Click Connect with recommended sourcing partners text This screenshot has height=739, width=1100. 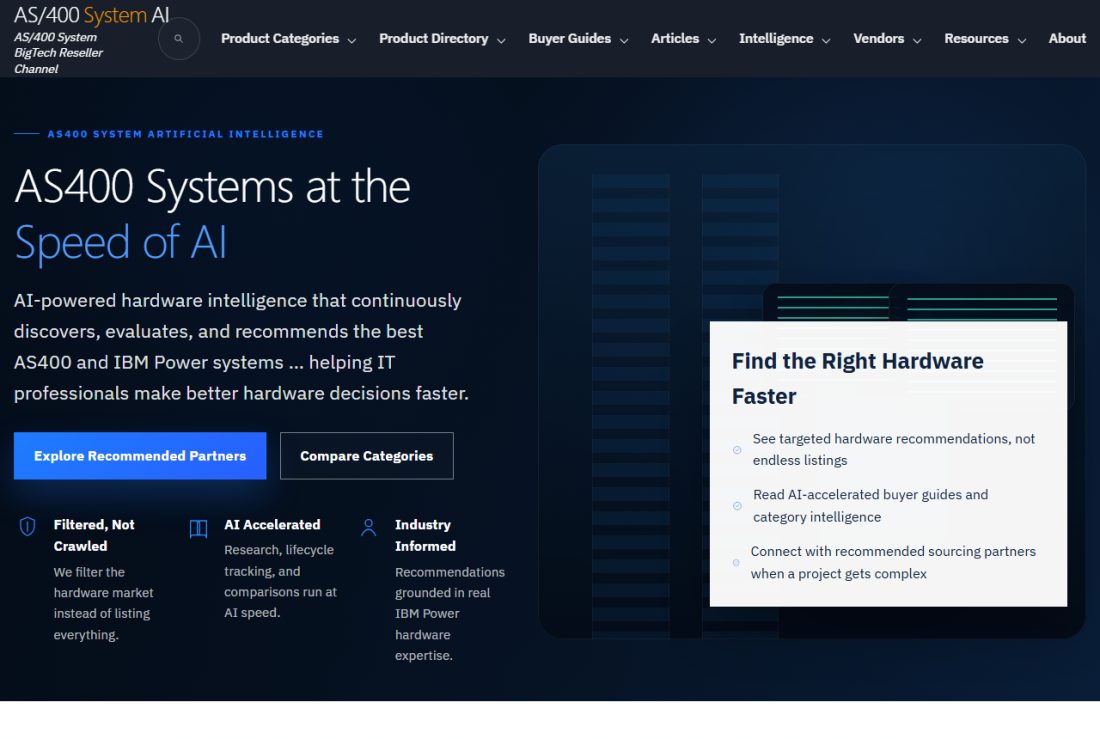pos(893,562)
